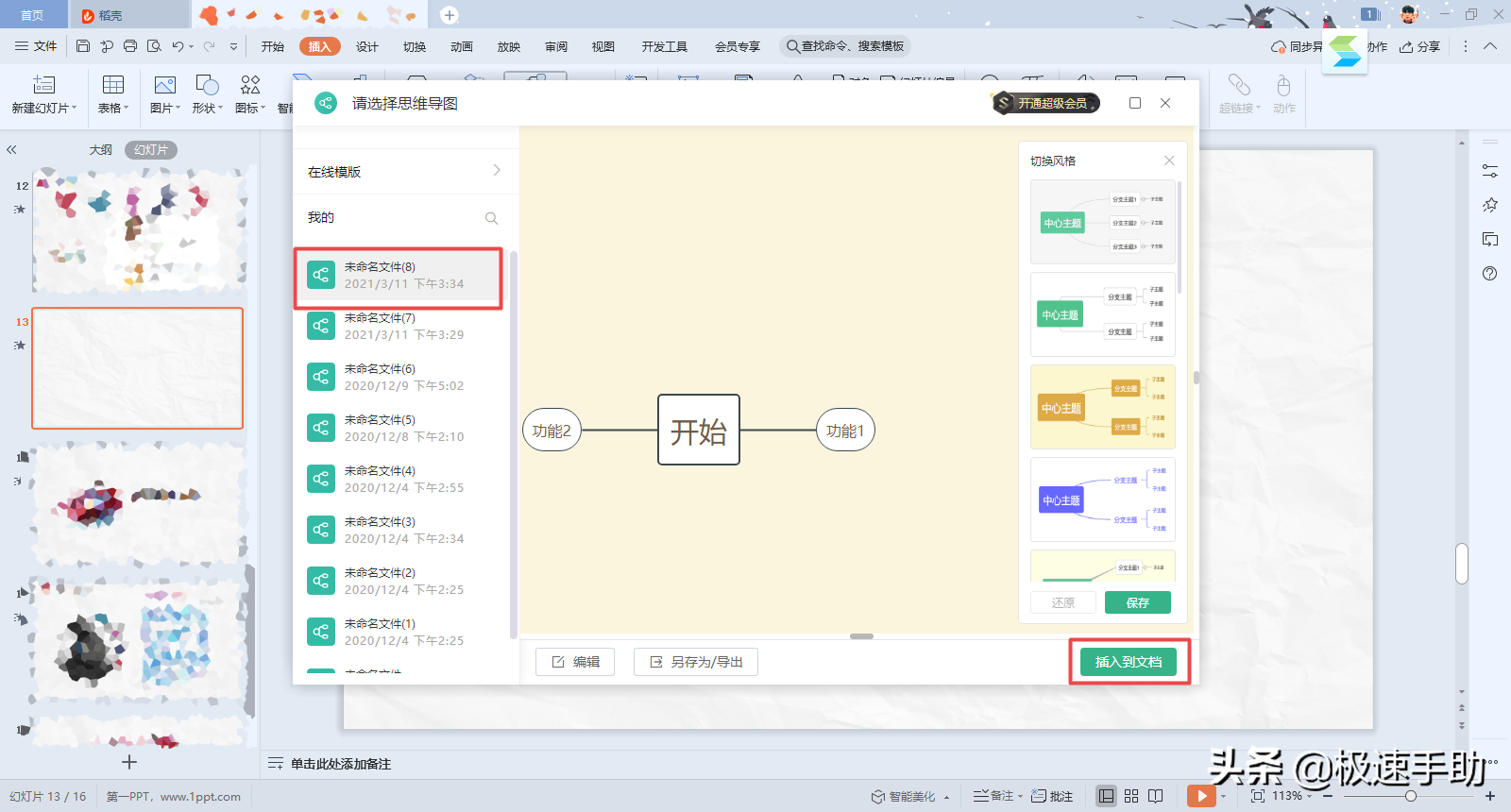Zoom in with the plus icon
Viewport: 1511px width, 812px height.
(1490, 796)
